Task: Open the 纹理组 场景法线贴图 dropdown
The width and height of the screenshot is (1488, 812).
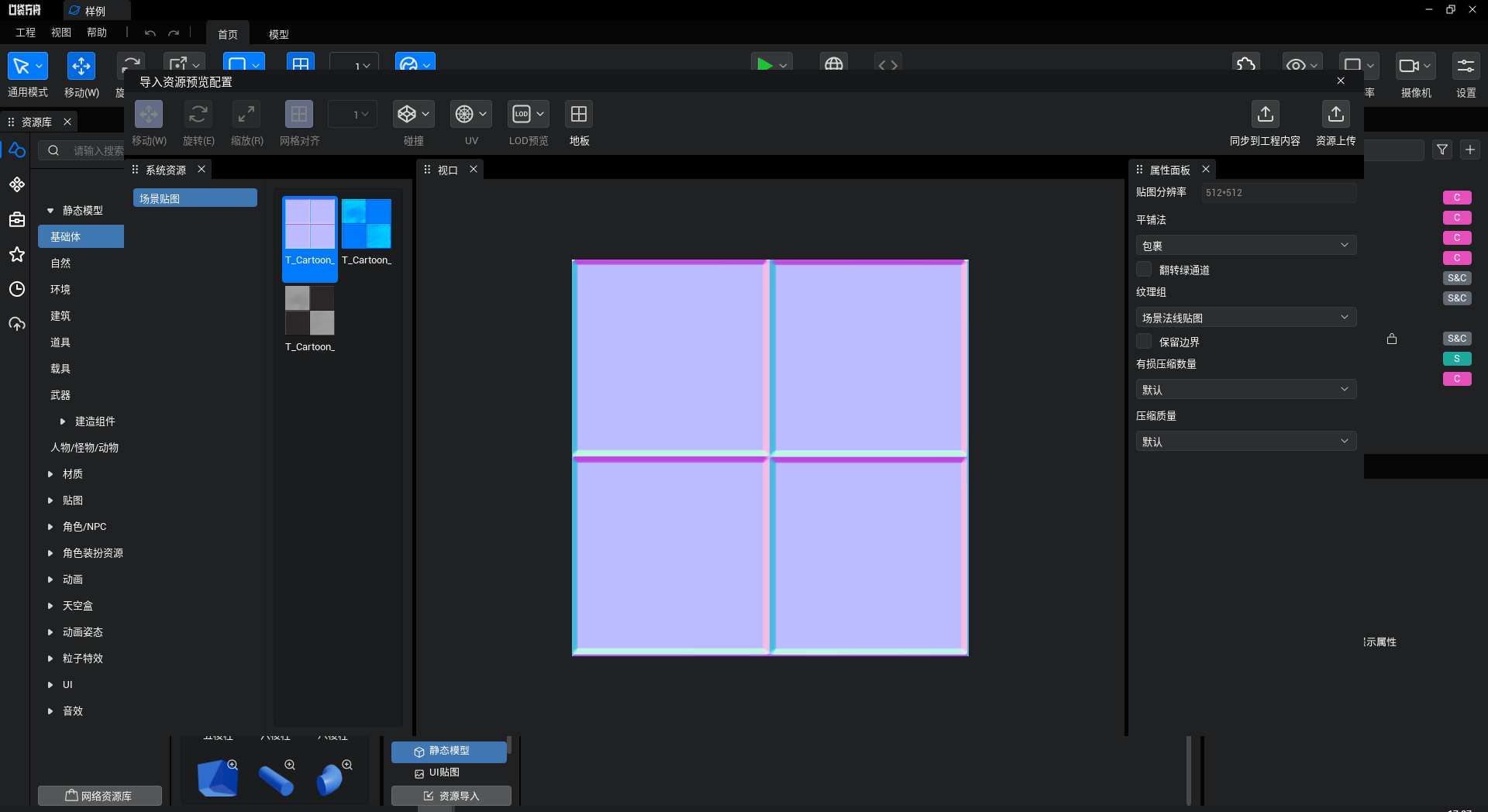Action: tap(1246, 318)
